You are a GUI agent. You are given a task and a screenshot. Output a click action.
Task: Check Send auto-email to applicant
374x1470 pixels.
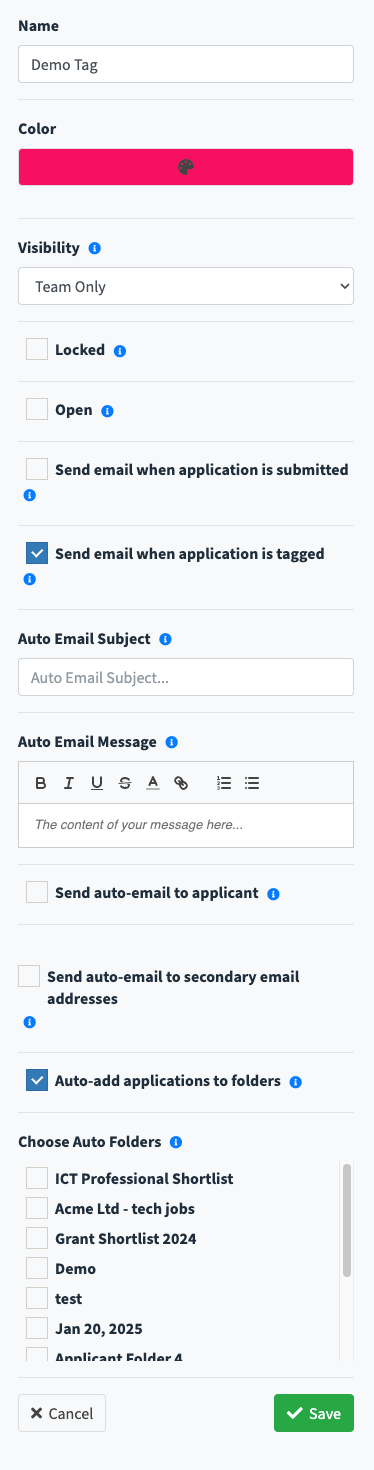37,892
